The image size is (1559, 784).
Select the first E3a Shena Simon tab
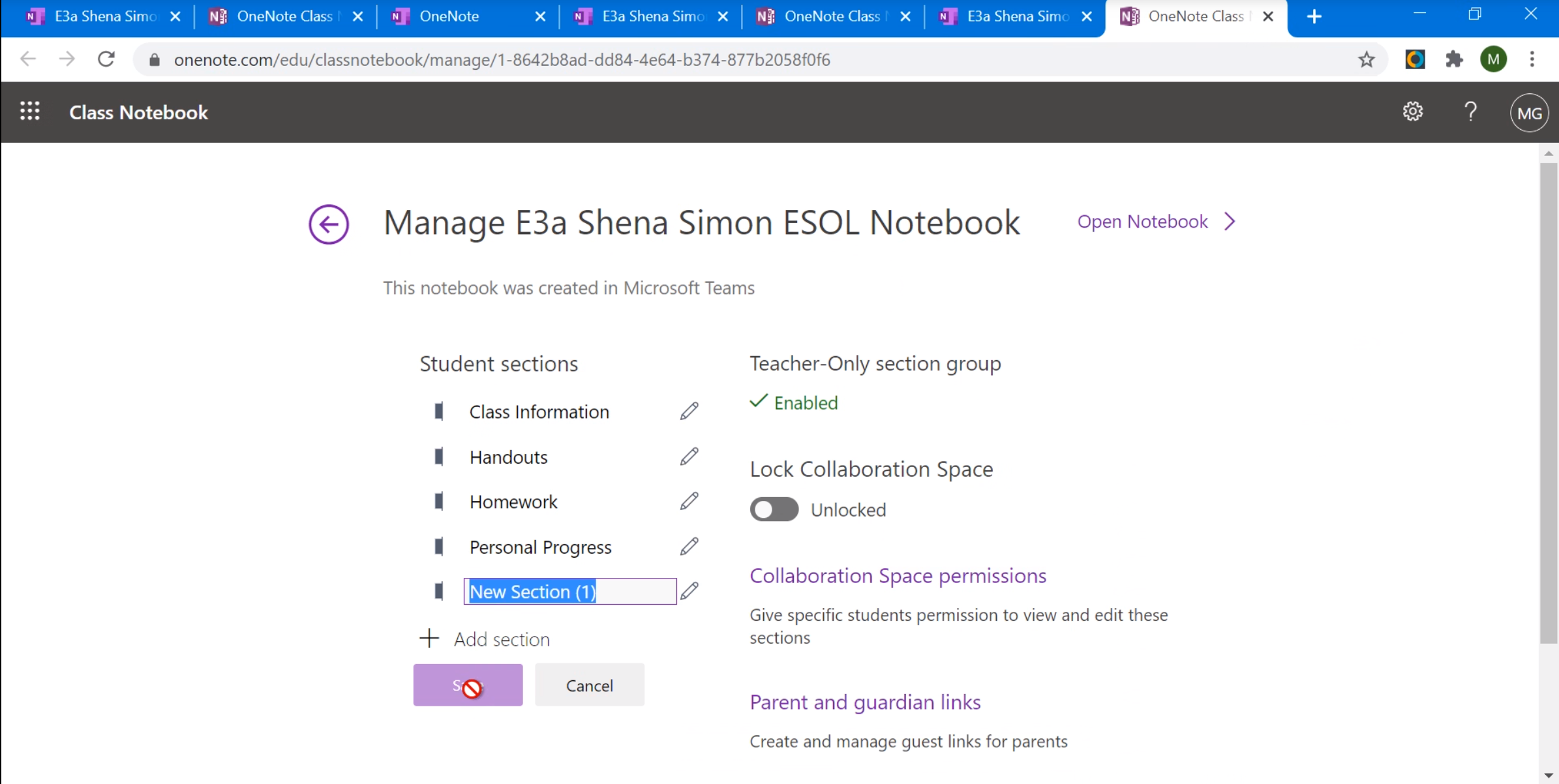pos(104,16)
